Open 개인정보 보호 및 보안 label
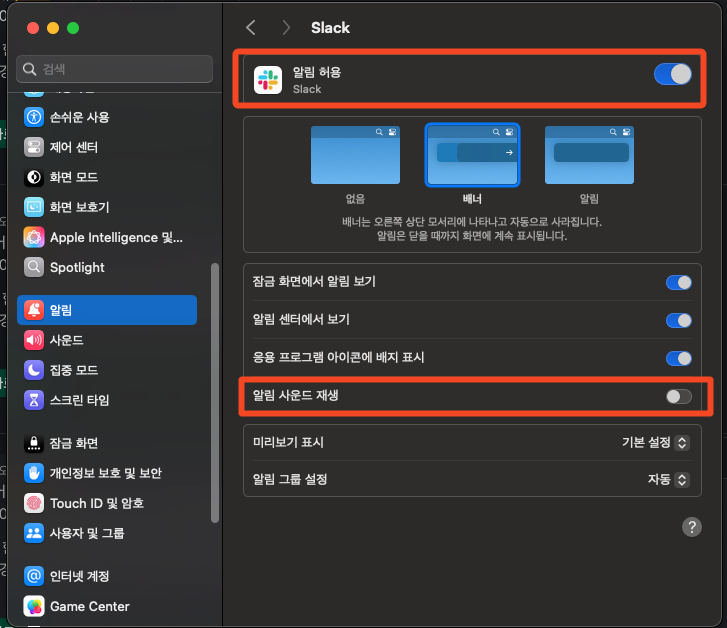The width and height of the screenshot is (727, 628). tap(106, 473)
